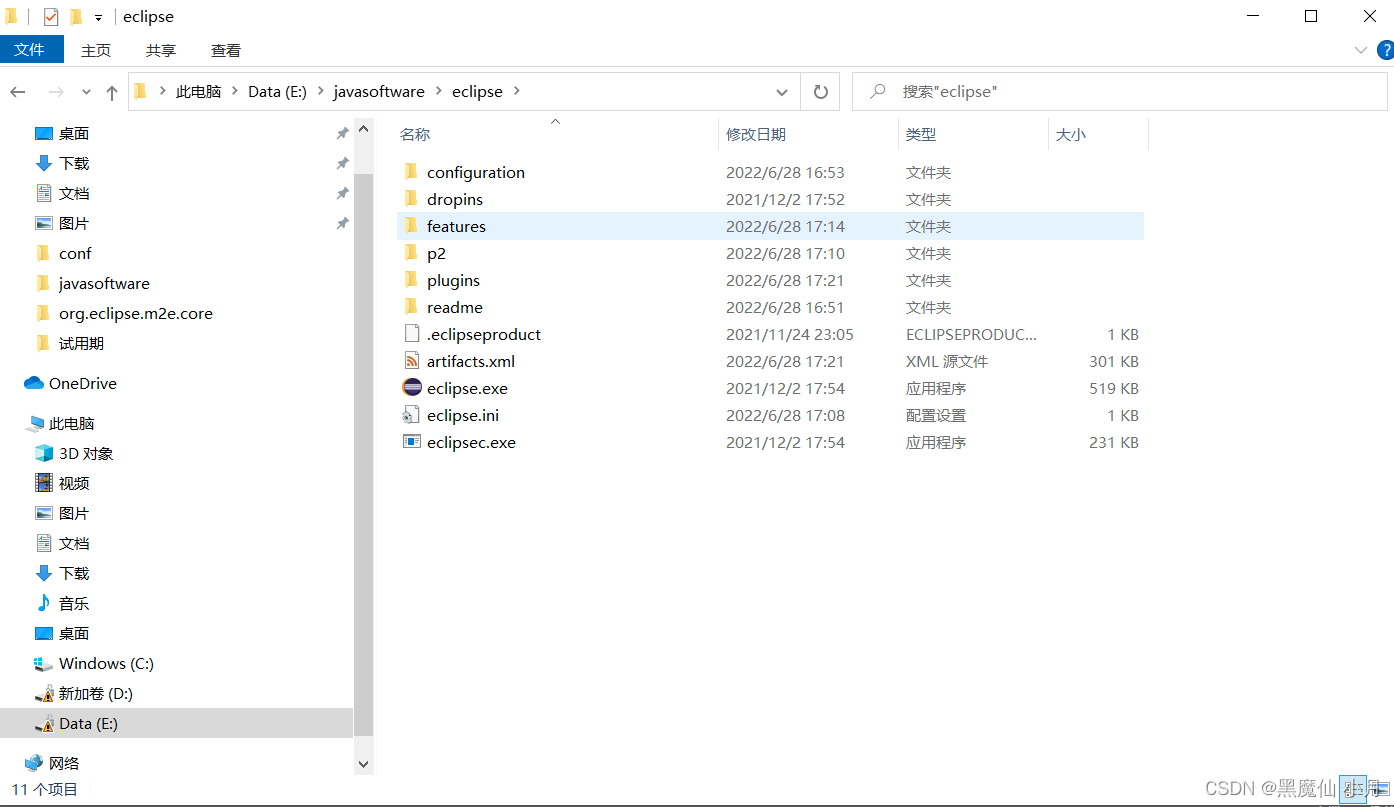Screen dimensions: 1394x807
Task: Click the quick access properties checkmark icon
Action: click(51, 17)
